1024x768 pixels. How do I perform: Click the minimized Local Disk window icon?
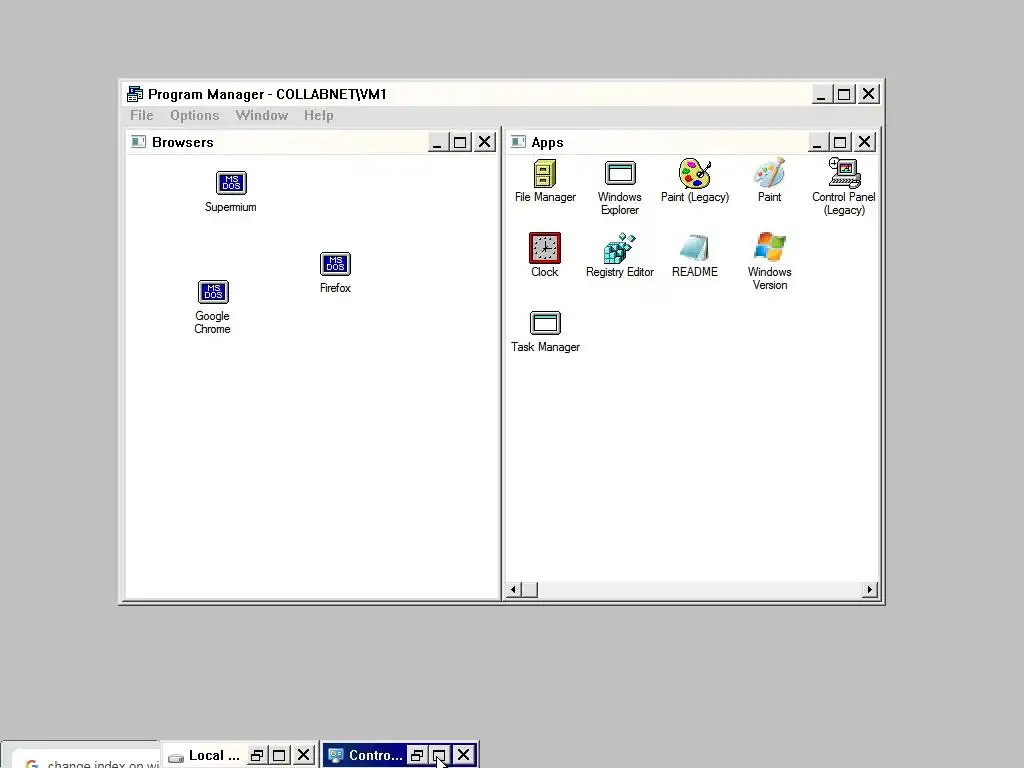pyautogui.click(x=176, y=757)
